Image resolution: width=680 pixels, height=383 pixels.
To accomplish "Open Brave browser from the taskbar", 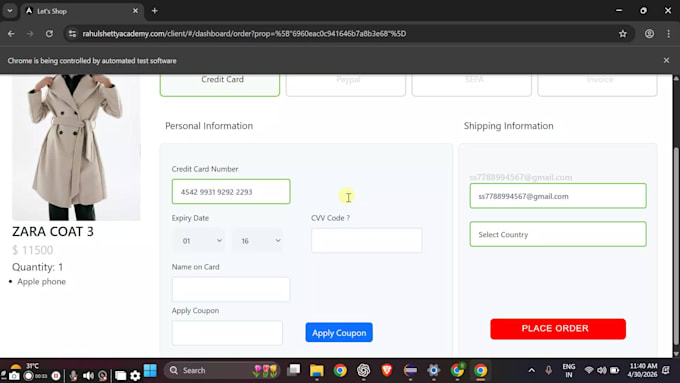I will [387, 370].
